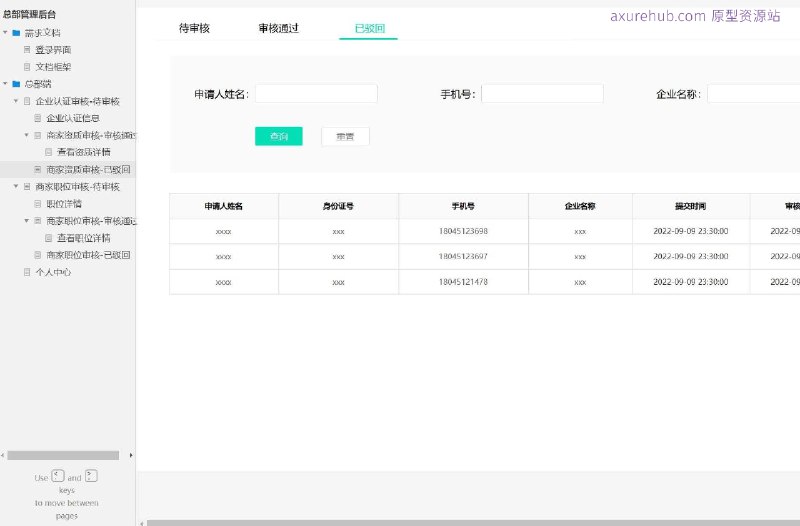
Task: Open 商家职位审核-审核通过 page
Action: (x=91, y=221)
